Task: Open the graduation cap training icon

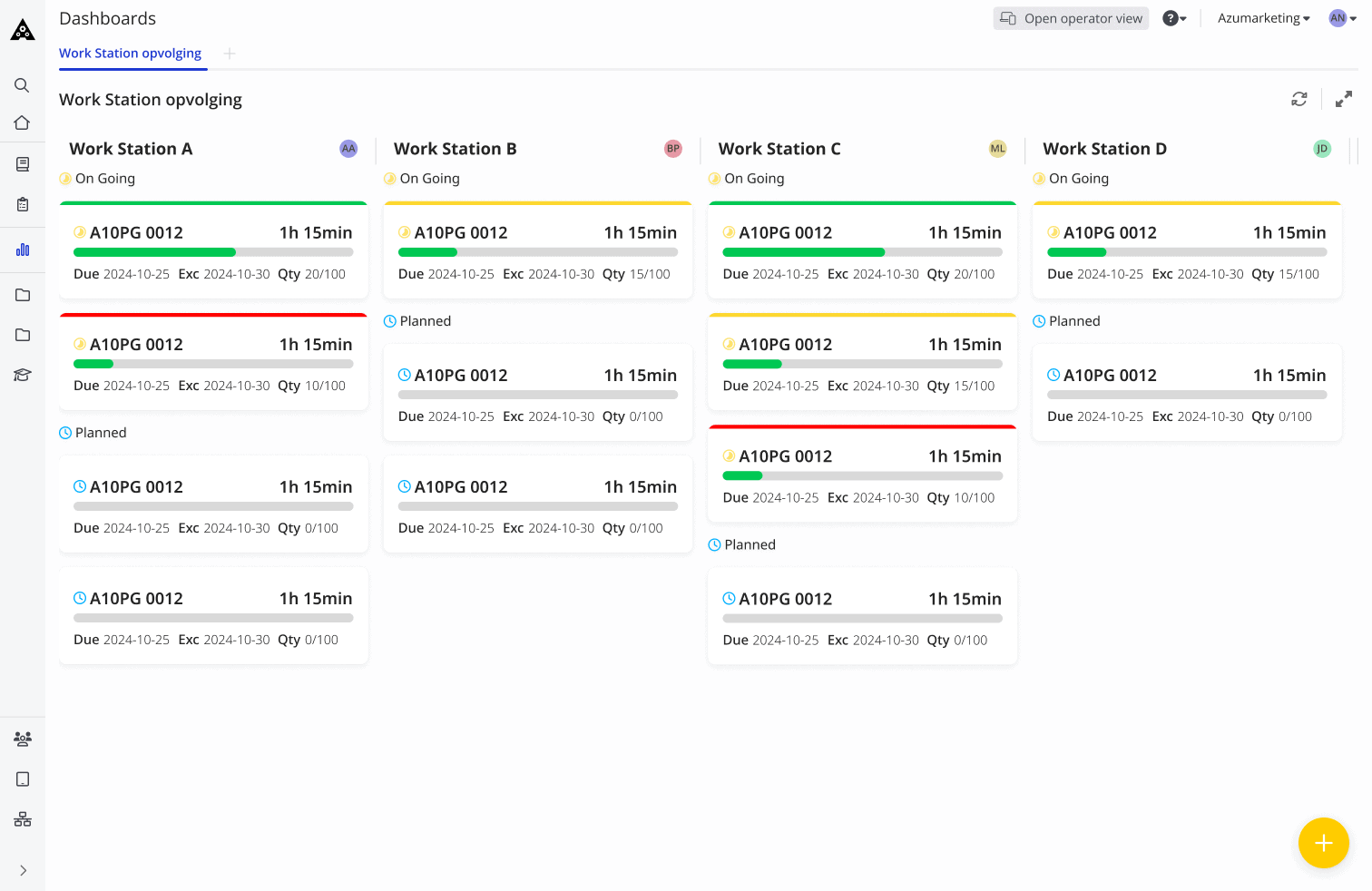Action: click(22, 374)
